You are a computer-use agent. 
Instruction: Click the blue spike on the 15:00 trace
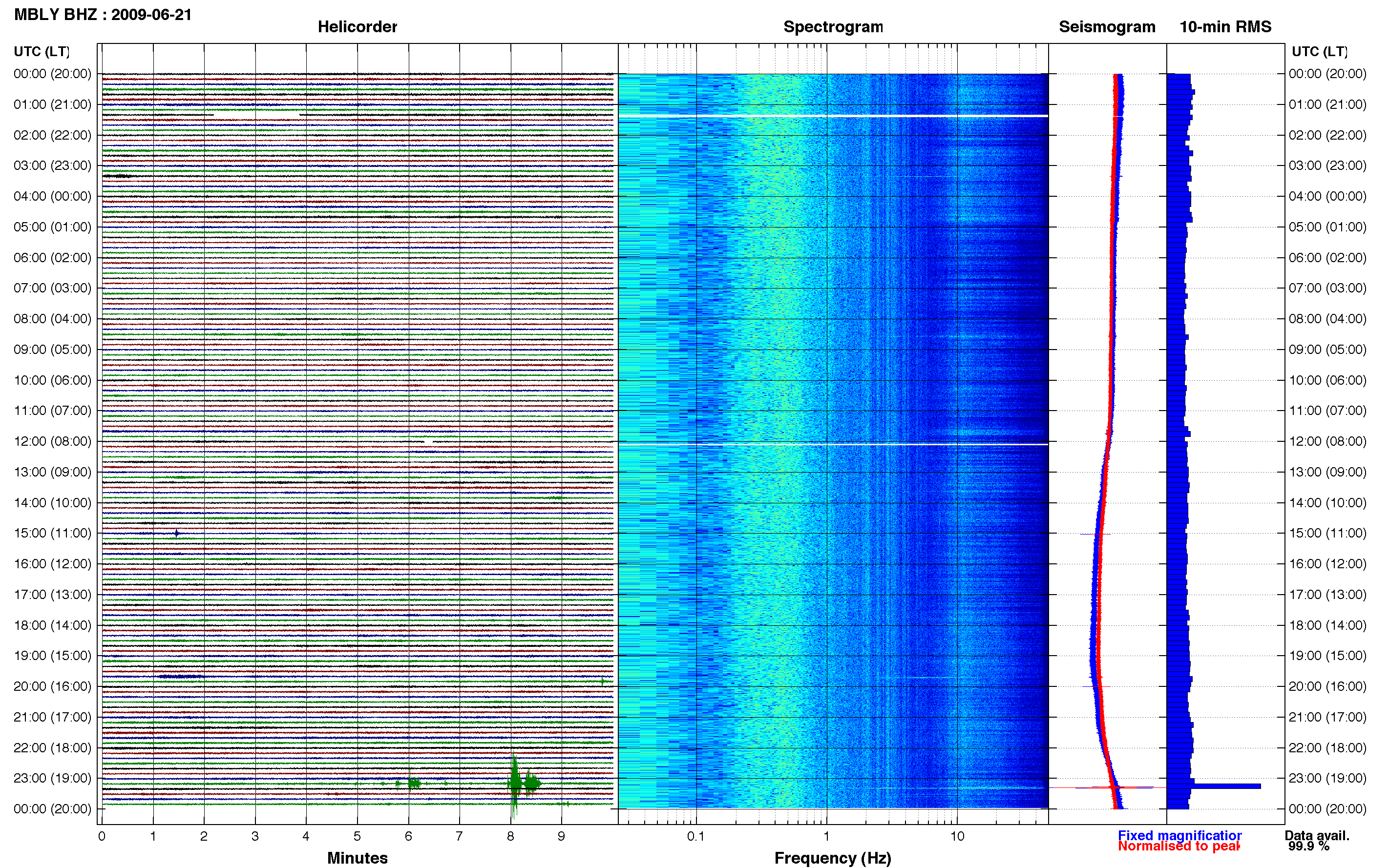click(176, 533)
